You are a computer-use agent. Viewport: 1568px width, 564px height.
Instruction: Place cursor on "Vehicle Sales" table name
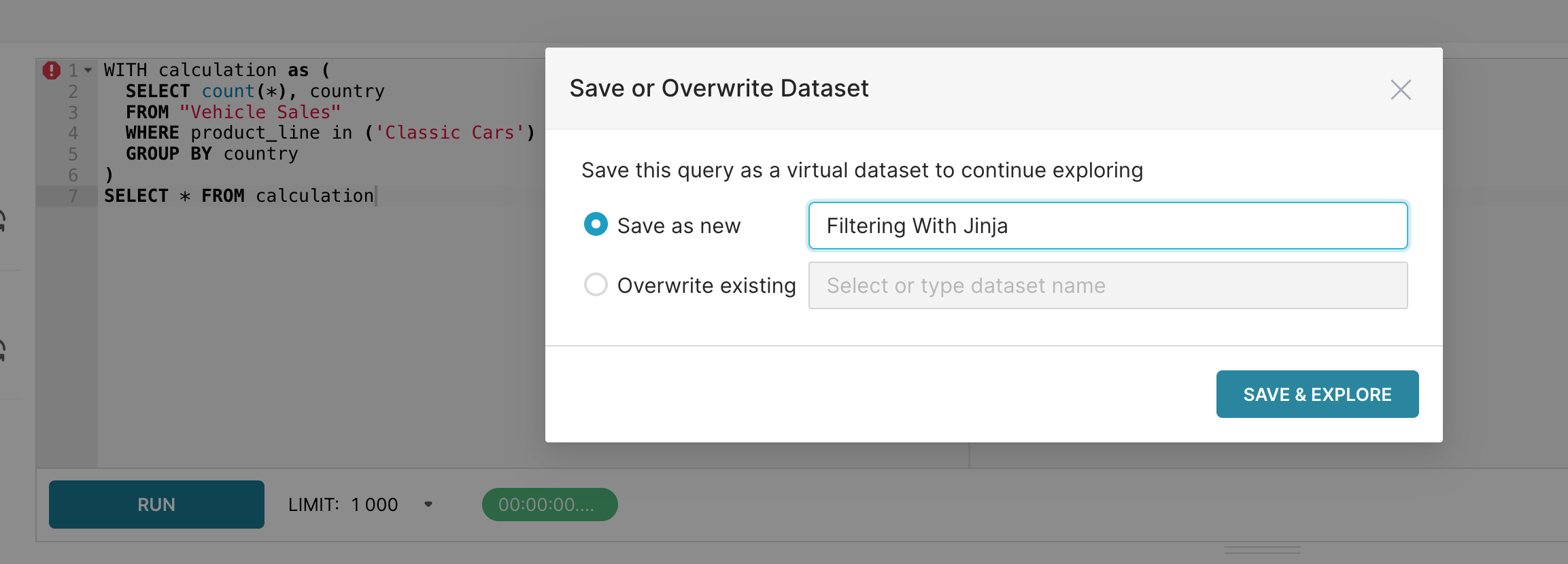(260, 112)
